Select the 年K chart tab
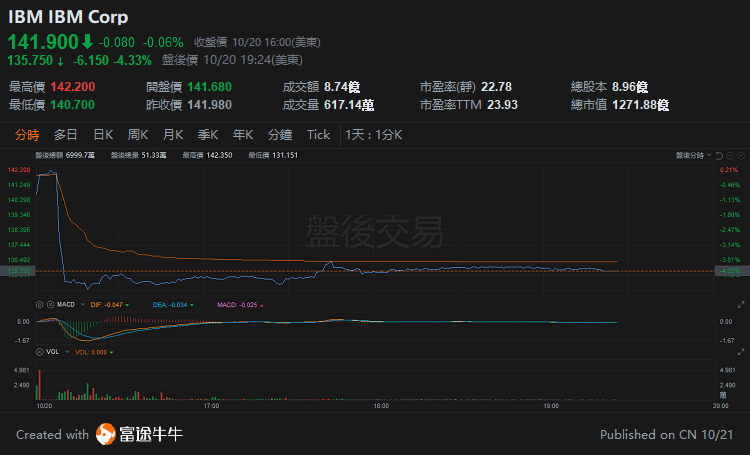This screenshot has height=455, width=750. tap(243, 135)
